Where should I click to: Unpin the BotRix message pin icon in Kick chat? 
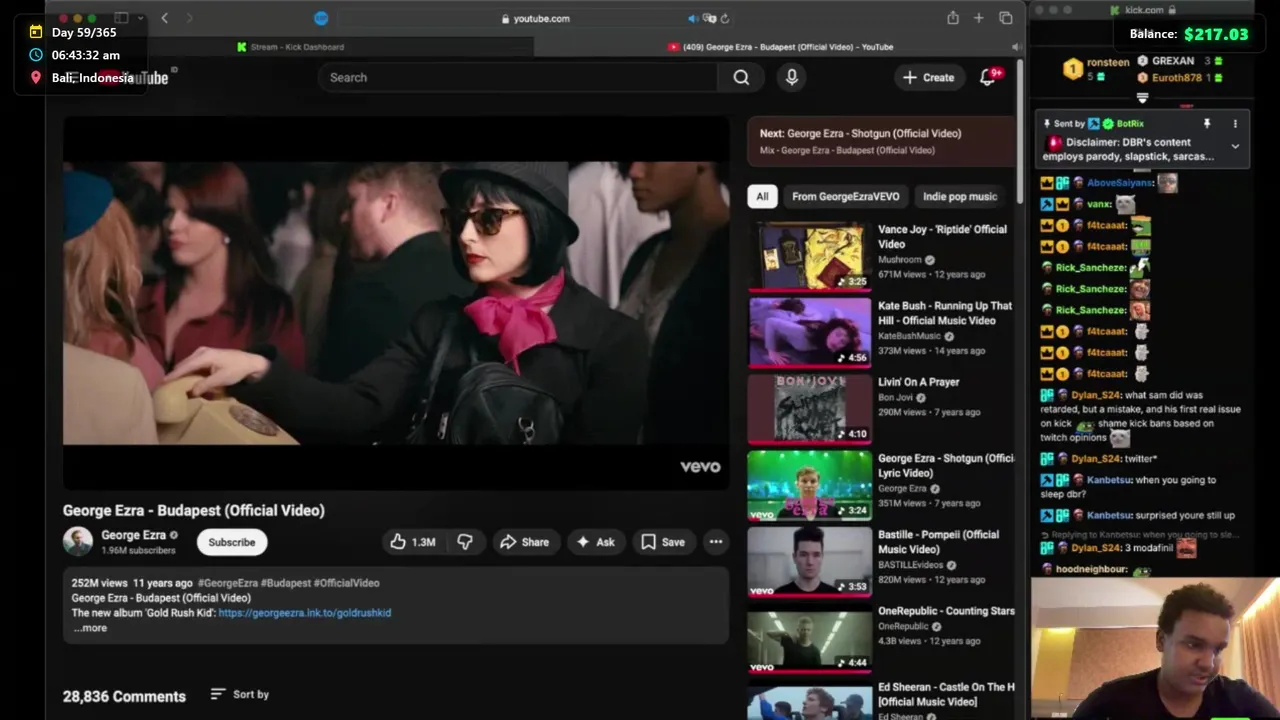(1207, 124)
